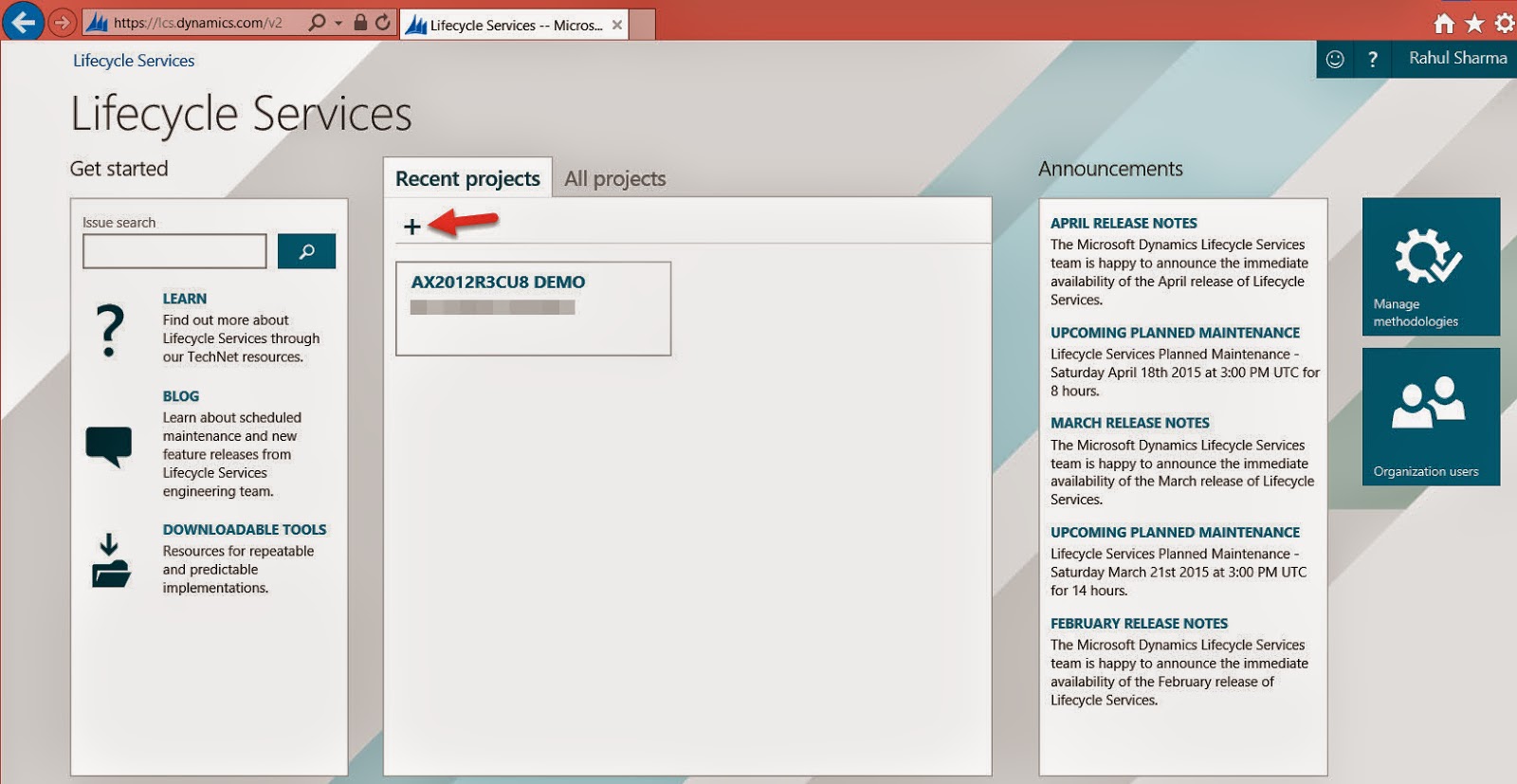Viewport: 1517px width, 784px height.
Task: Click the Downloadable tools folder icon
Action: pos(110,560)
